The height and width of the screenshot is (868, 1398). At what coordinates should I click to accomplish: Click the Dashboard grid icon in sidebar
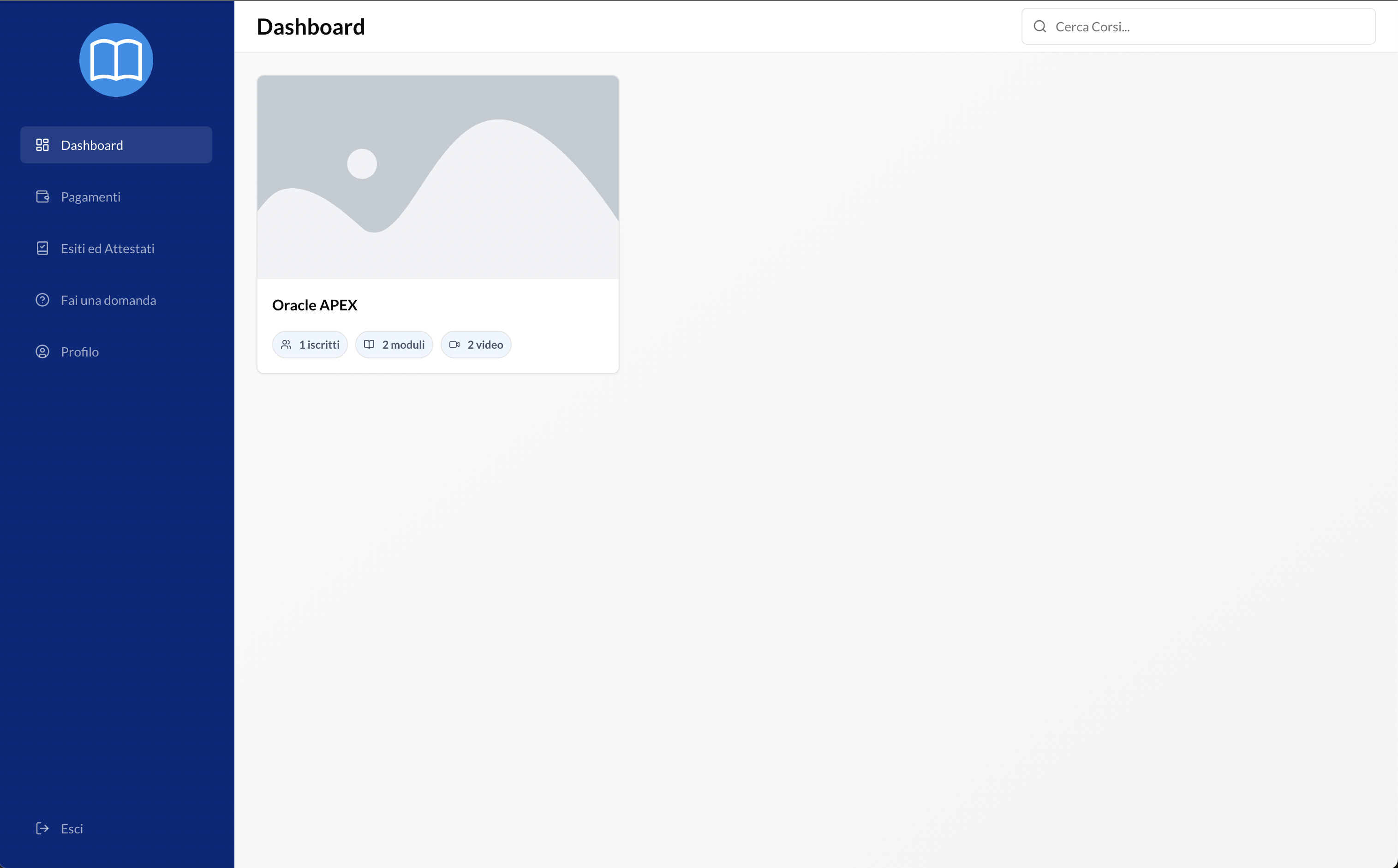(x=42, y=145)
